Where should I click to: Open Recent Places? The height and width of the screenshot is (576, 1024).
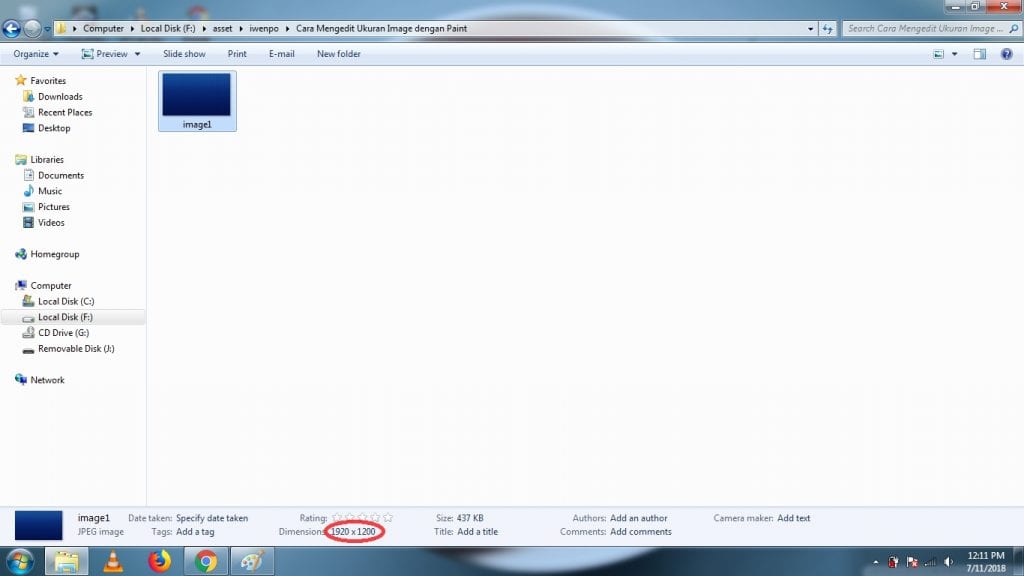(65, 112)
